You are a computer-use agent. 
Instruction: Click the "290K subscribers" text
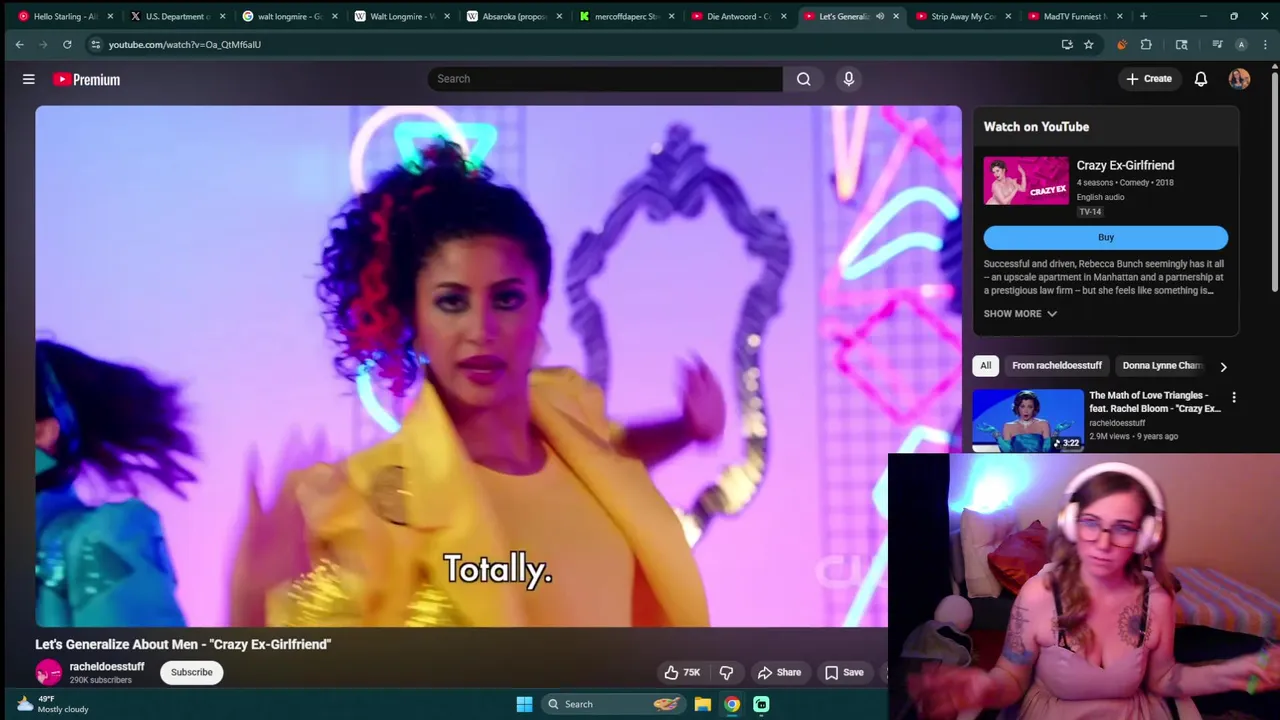(100, 680)
